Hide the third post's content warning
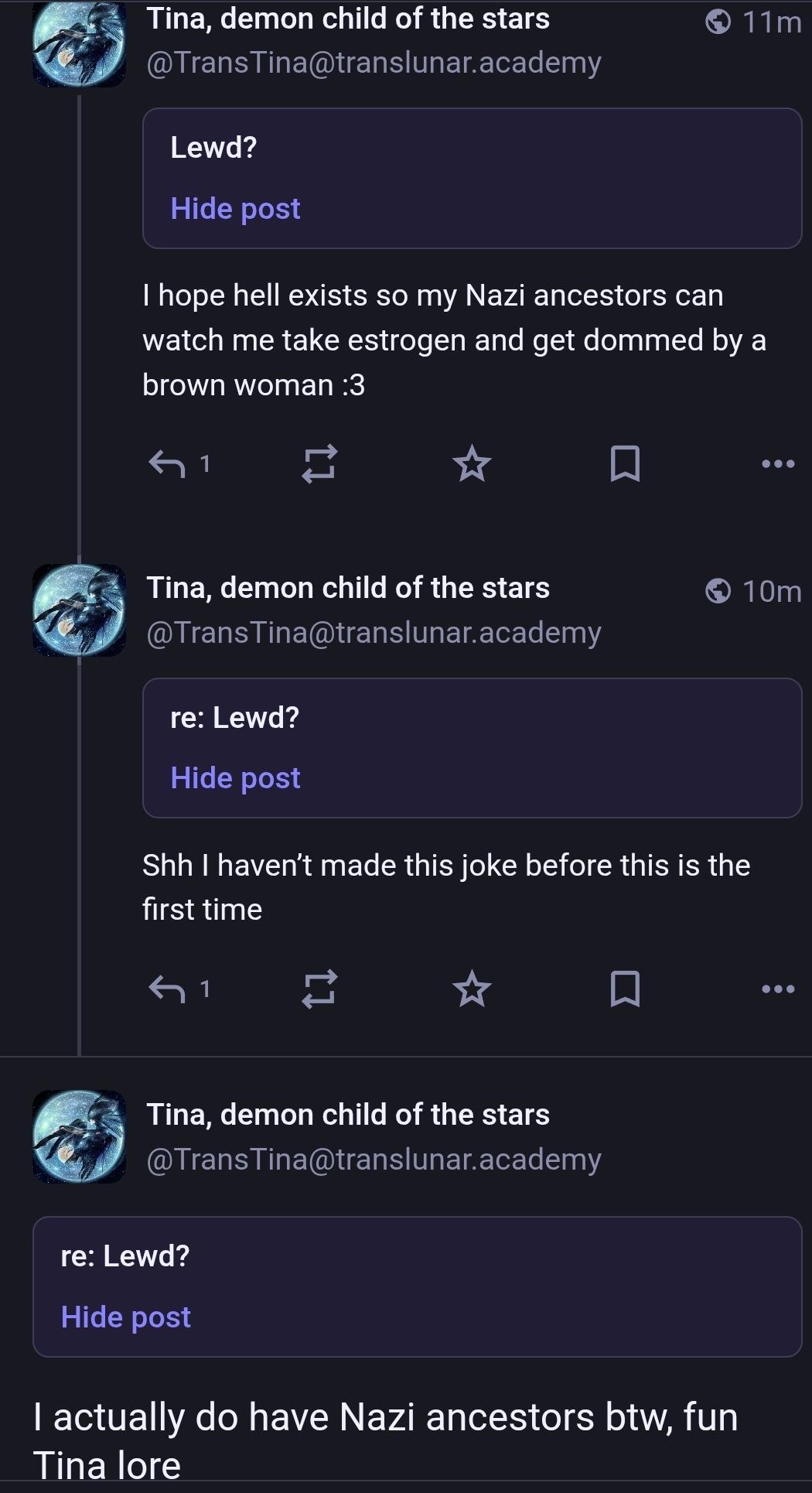This screenshot has width=812, height=1493. tap(125, 1317)
